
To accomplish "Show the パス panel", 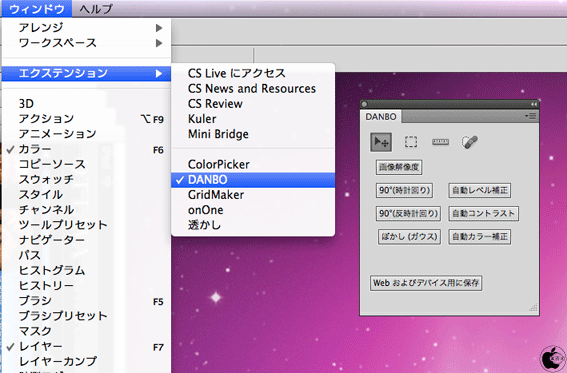I will click(x=86, y=256).
